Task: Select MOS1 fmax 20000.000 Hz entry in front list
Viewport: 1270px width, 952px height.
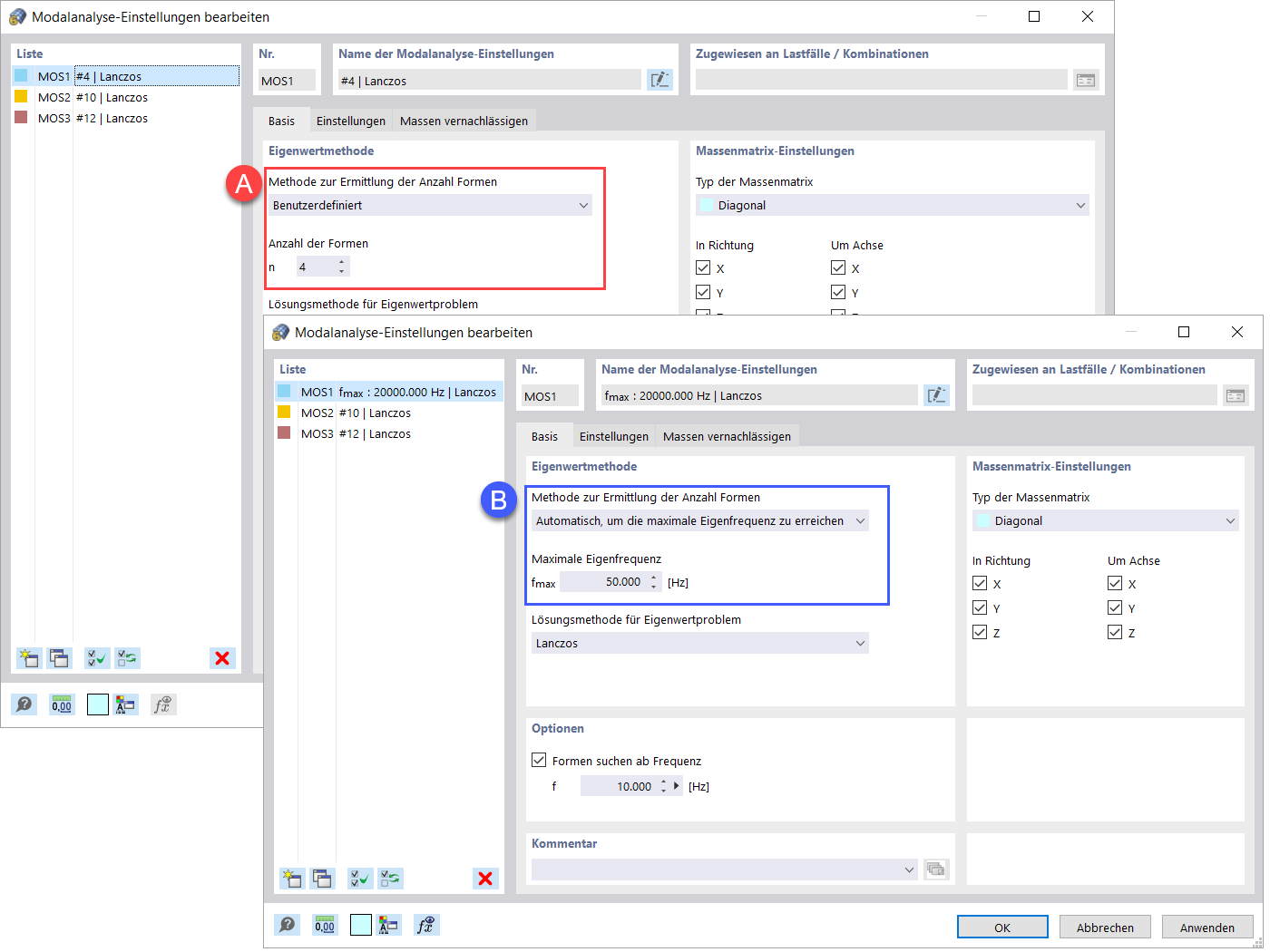Action: click(389, 392)
